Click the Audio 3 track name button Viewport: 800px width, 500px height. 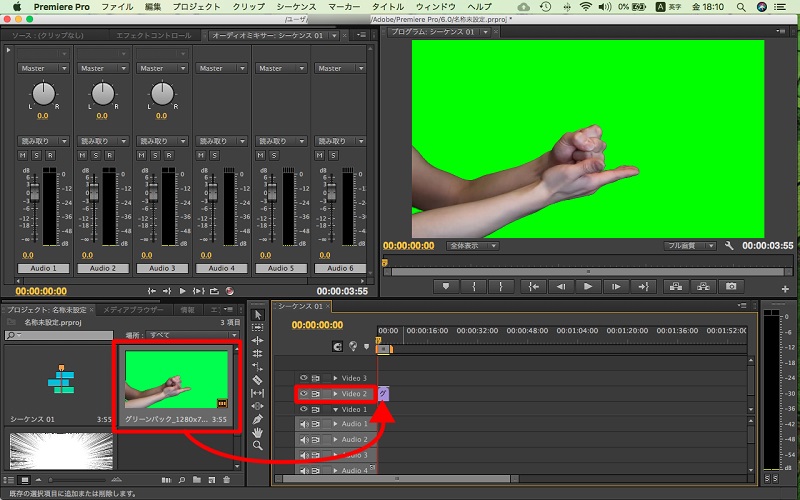pos(162,269)
